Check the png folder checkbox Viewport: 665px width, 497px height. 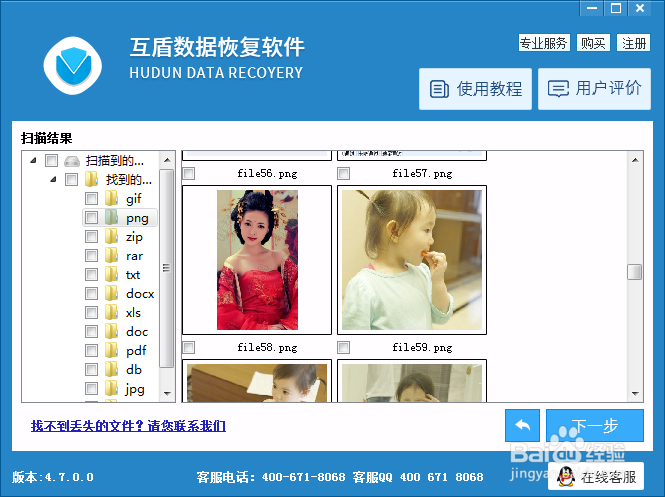coord(91,218)
